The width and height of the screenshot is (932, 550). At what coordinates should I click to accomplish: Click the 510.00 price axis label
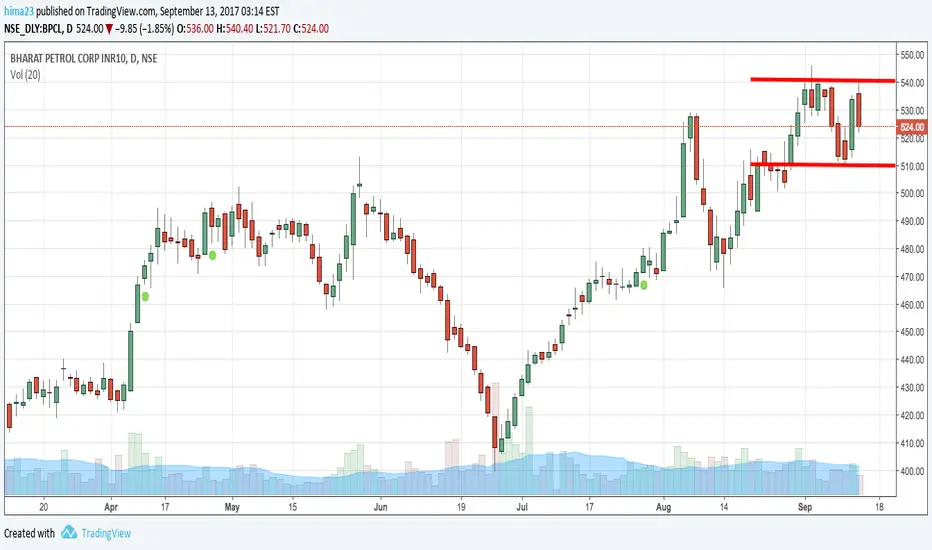coord(912,166)
